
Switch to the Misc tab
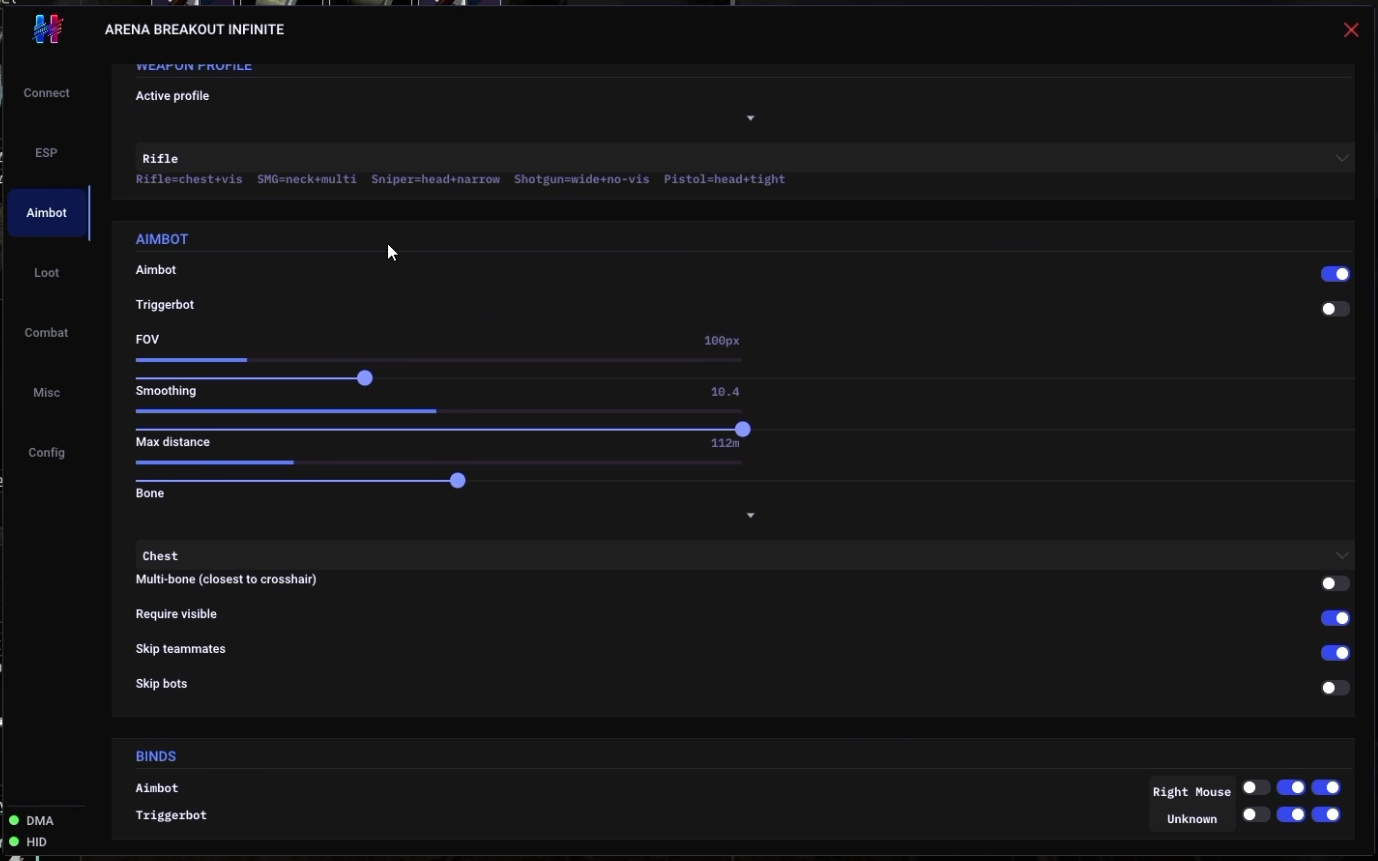click(47, 393)
